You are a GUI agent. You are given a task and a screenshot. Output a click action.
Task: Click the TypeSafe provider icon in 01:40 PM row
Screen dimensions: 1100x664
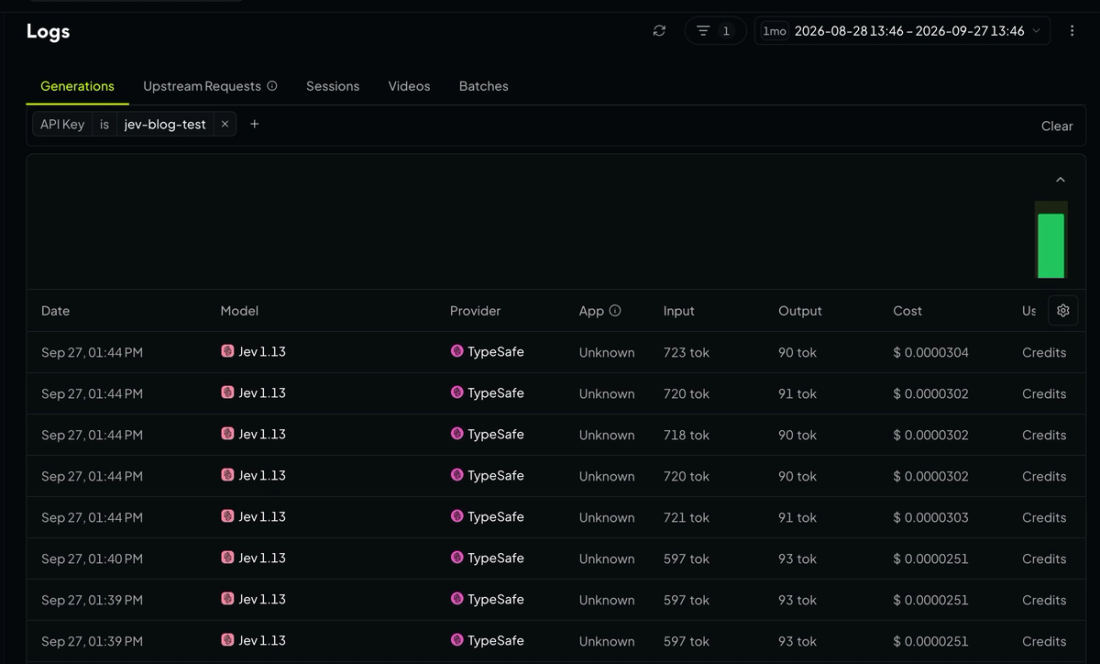tap(457, 557)
